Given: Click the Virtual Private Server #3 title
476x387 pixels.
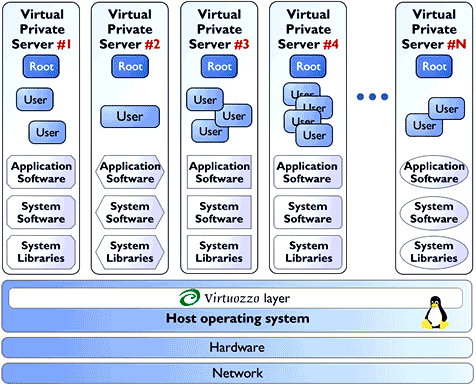Looking at the screenshot, I should 219,29.
